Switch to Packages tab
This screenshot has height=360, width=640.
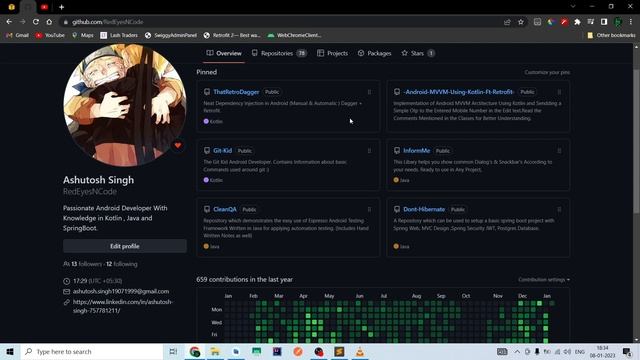(x=374, y=53)
